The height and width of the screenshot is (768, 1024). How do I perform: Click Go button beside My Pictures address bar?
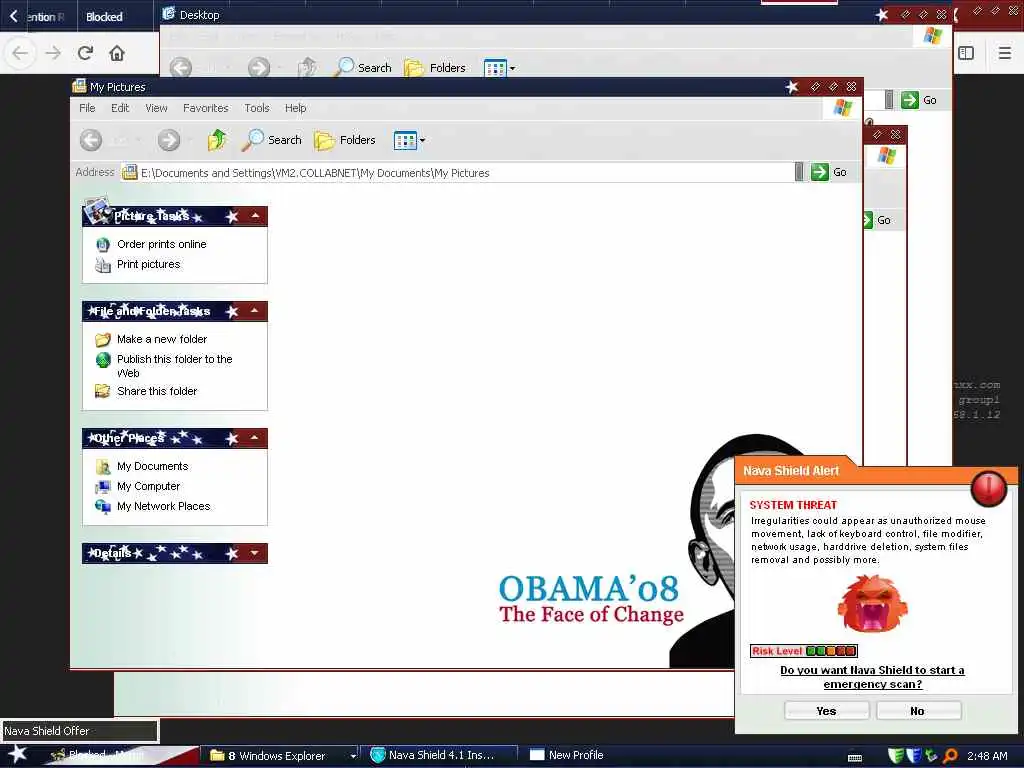click(x=829, y=172)
